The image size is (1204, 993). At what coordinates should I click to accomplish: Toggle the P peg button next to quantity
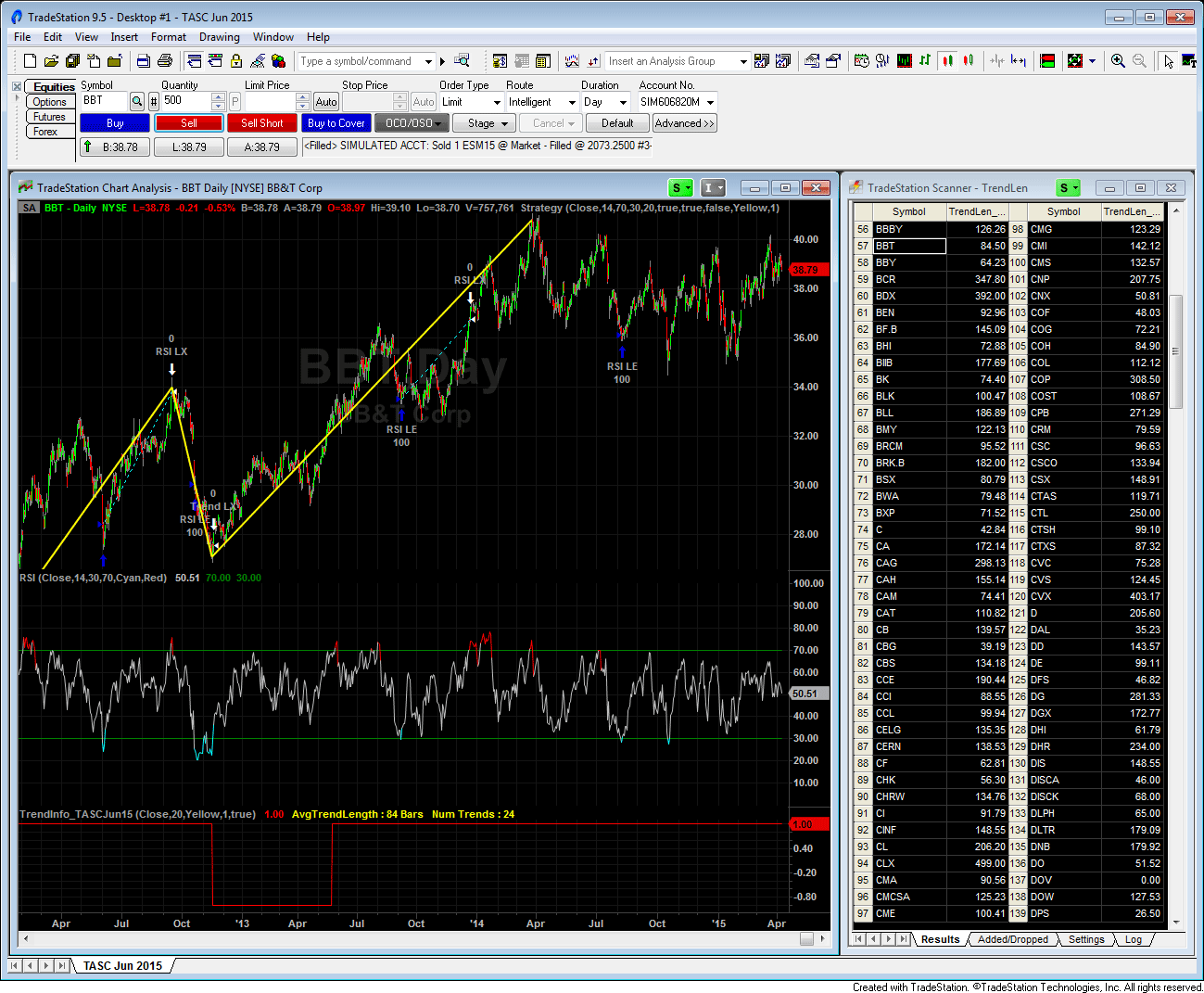click(x=235, y=102)
